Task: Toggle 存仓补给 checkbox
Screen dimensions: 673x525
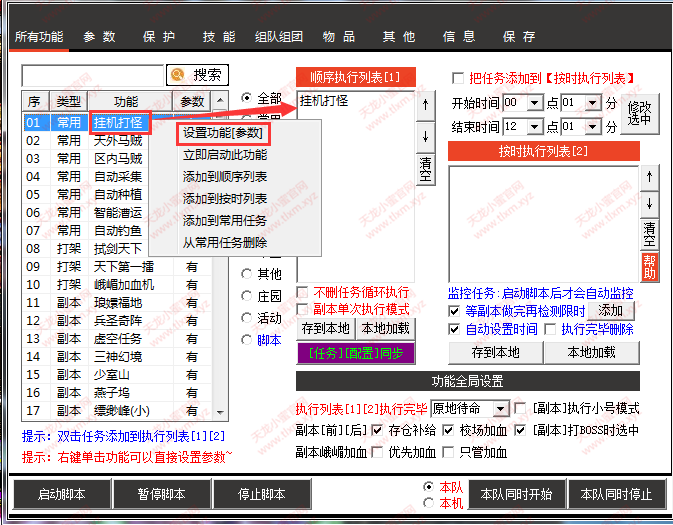Action: (377, 430)
